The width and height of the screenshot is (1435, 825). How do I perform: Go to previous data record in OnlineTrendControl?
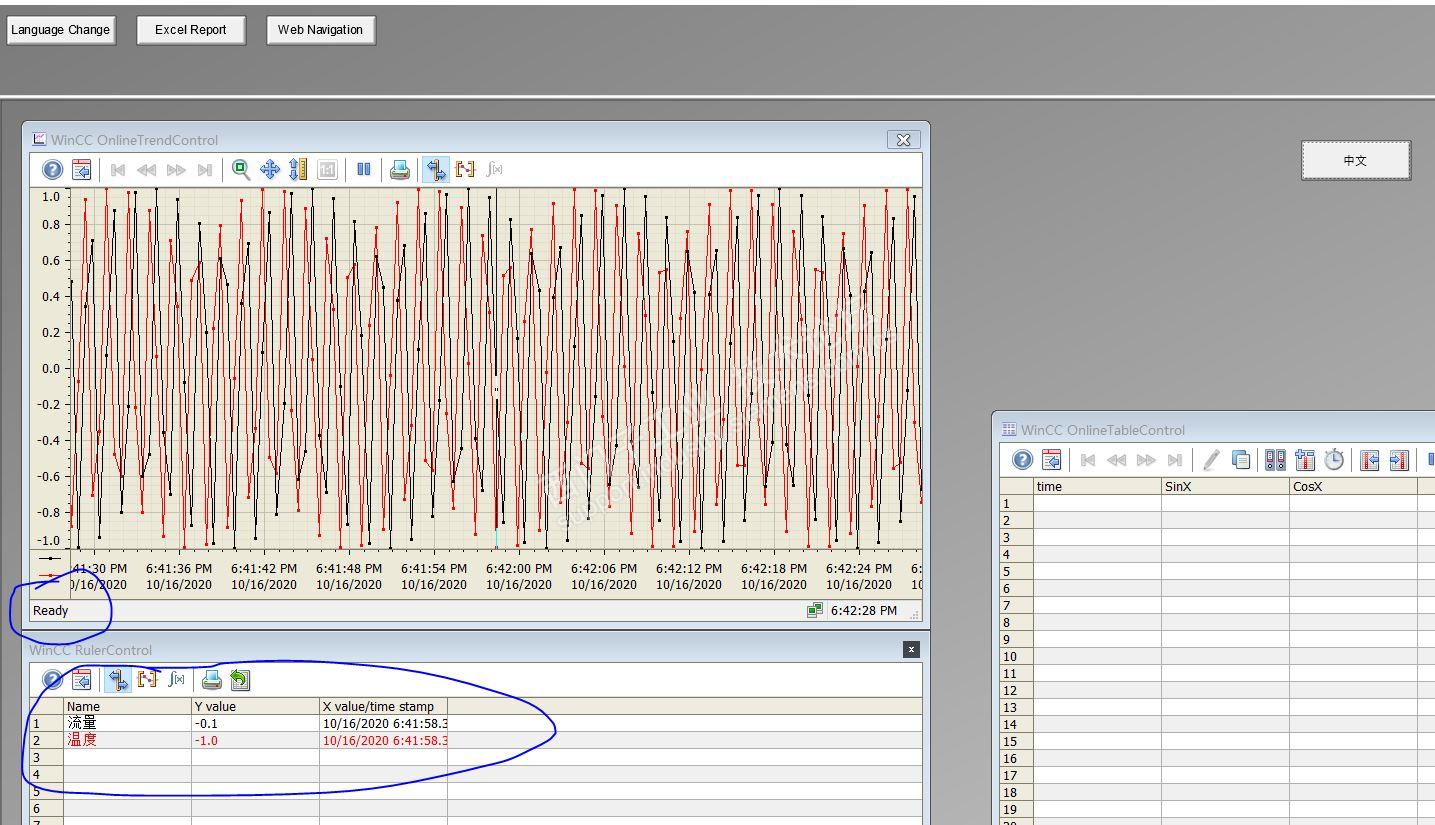click(x=146, y=170)
